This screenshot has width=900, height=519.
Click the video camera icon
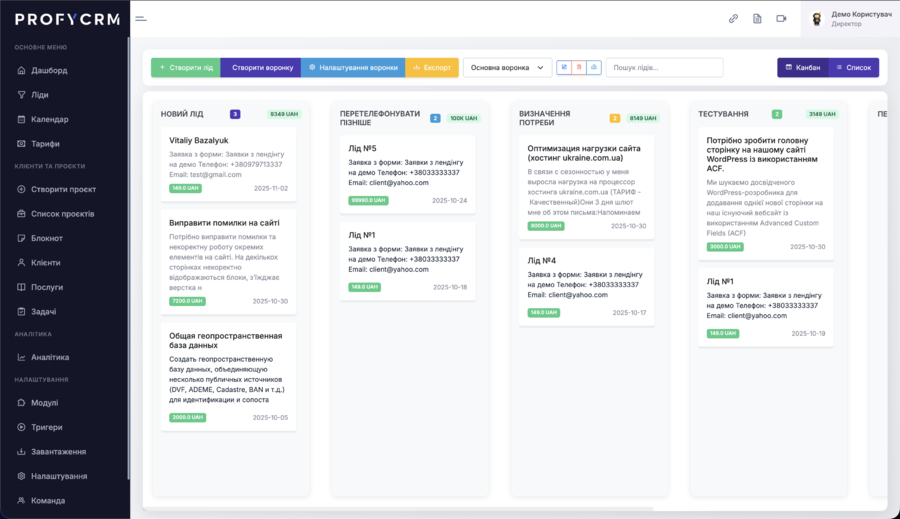click(781, 18)
